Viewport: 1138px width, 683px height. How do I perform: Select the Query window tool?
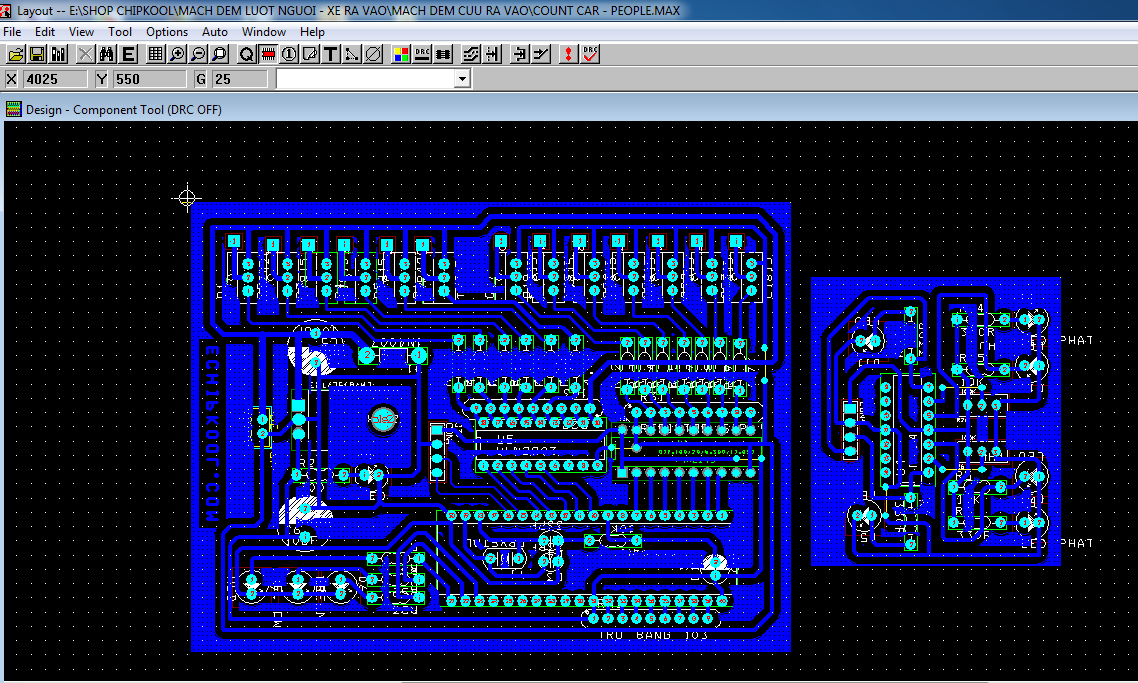coord(246,54)
